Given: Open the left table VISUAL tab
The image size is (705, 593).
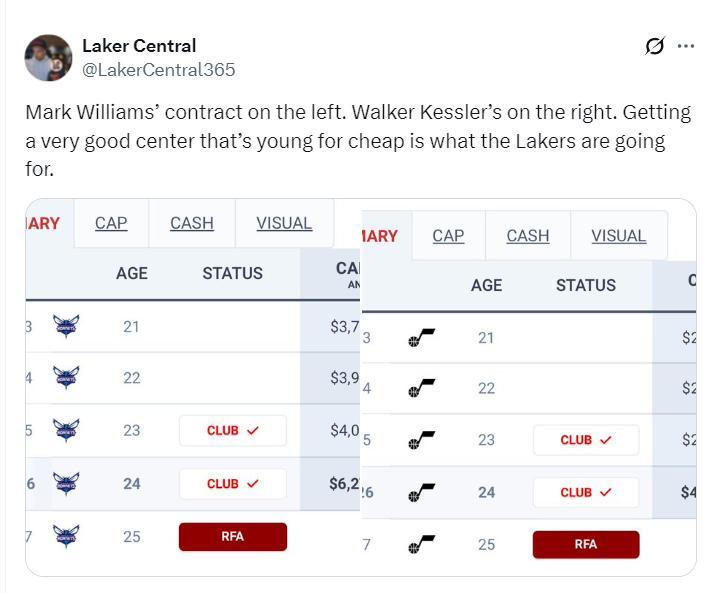Looking at the screenshot, I should [284, 223].
